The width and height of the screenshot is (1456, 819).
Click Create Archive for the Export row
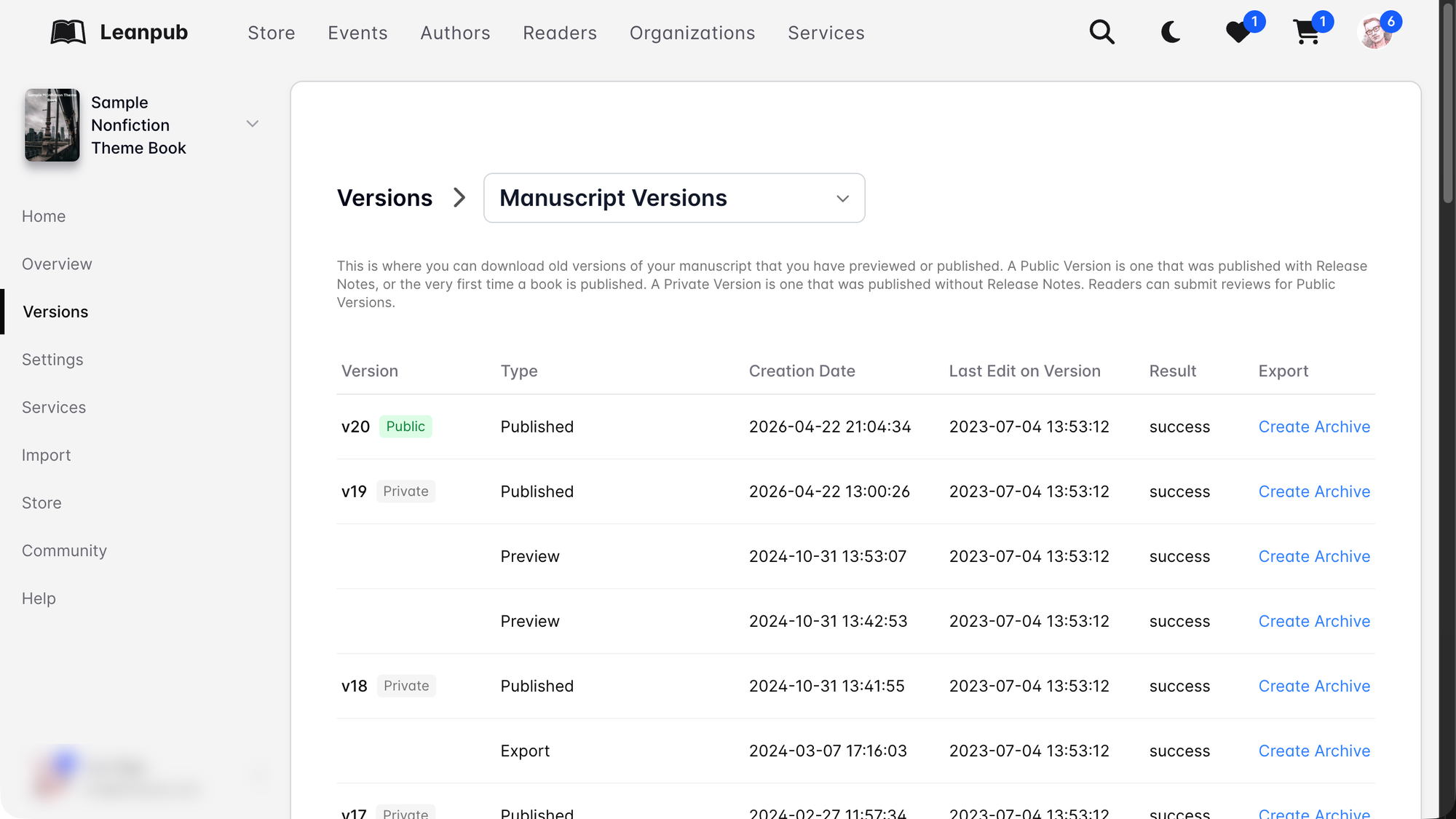coord(1314,751)
